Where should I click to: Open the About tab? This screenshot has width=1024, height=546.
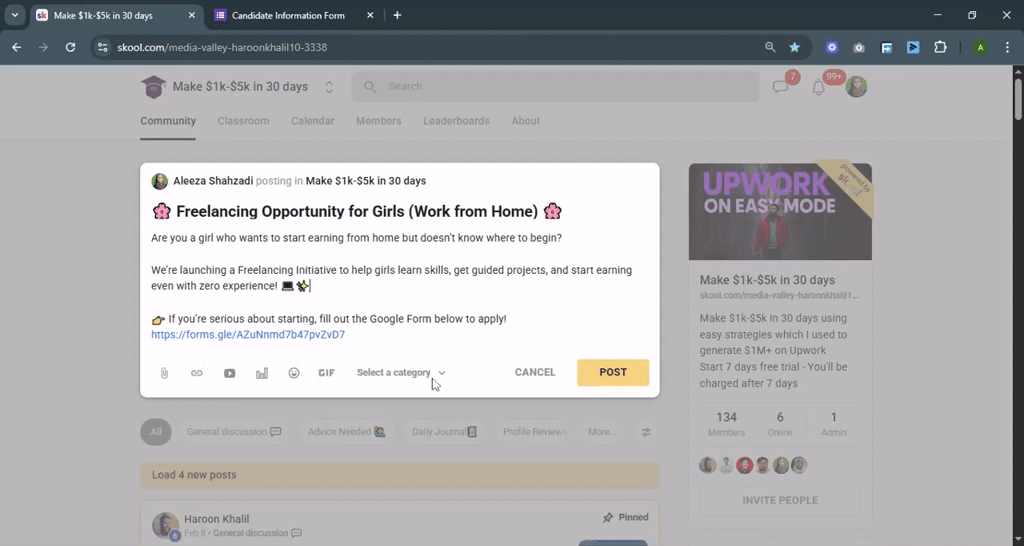tap(526, 121)
